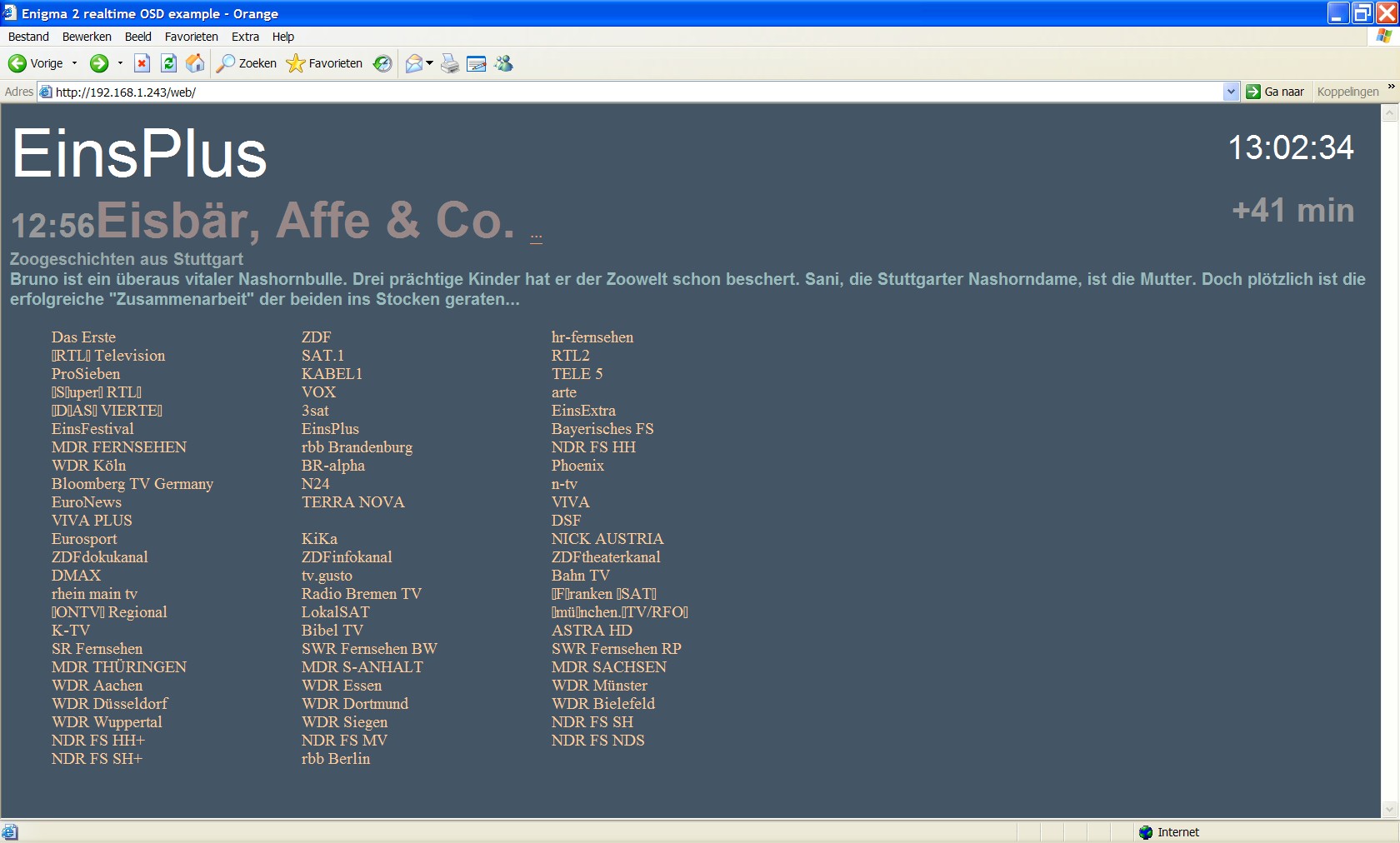Click the IE page icon in the title bar
This screenshot has height=843, width=1400.
[x=10, y=13]
